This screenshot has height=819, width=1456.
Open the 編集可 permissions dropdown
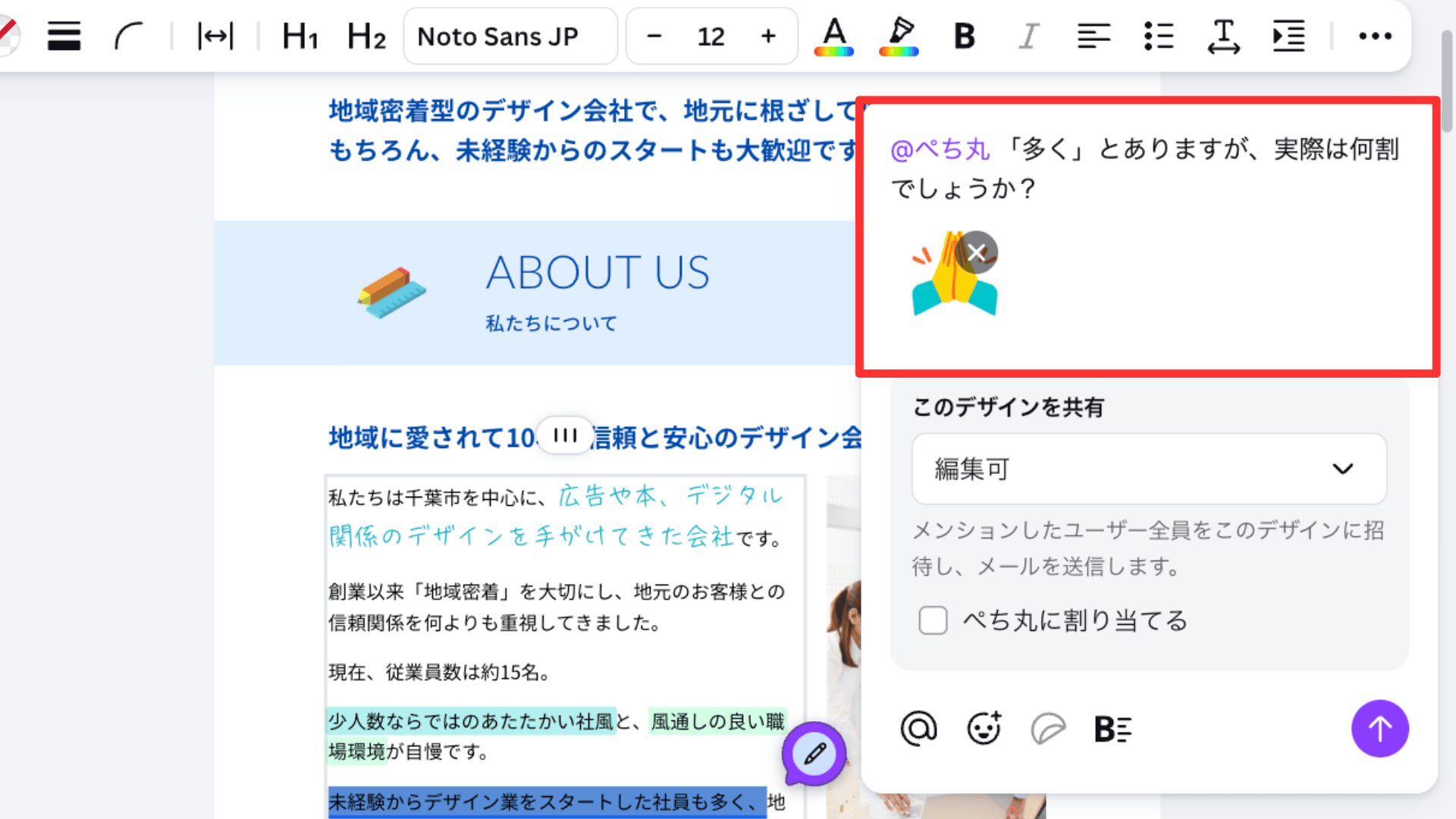(1149, 469)
